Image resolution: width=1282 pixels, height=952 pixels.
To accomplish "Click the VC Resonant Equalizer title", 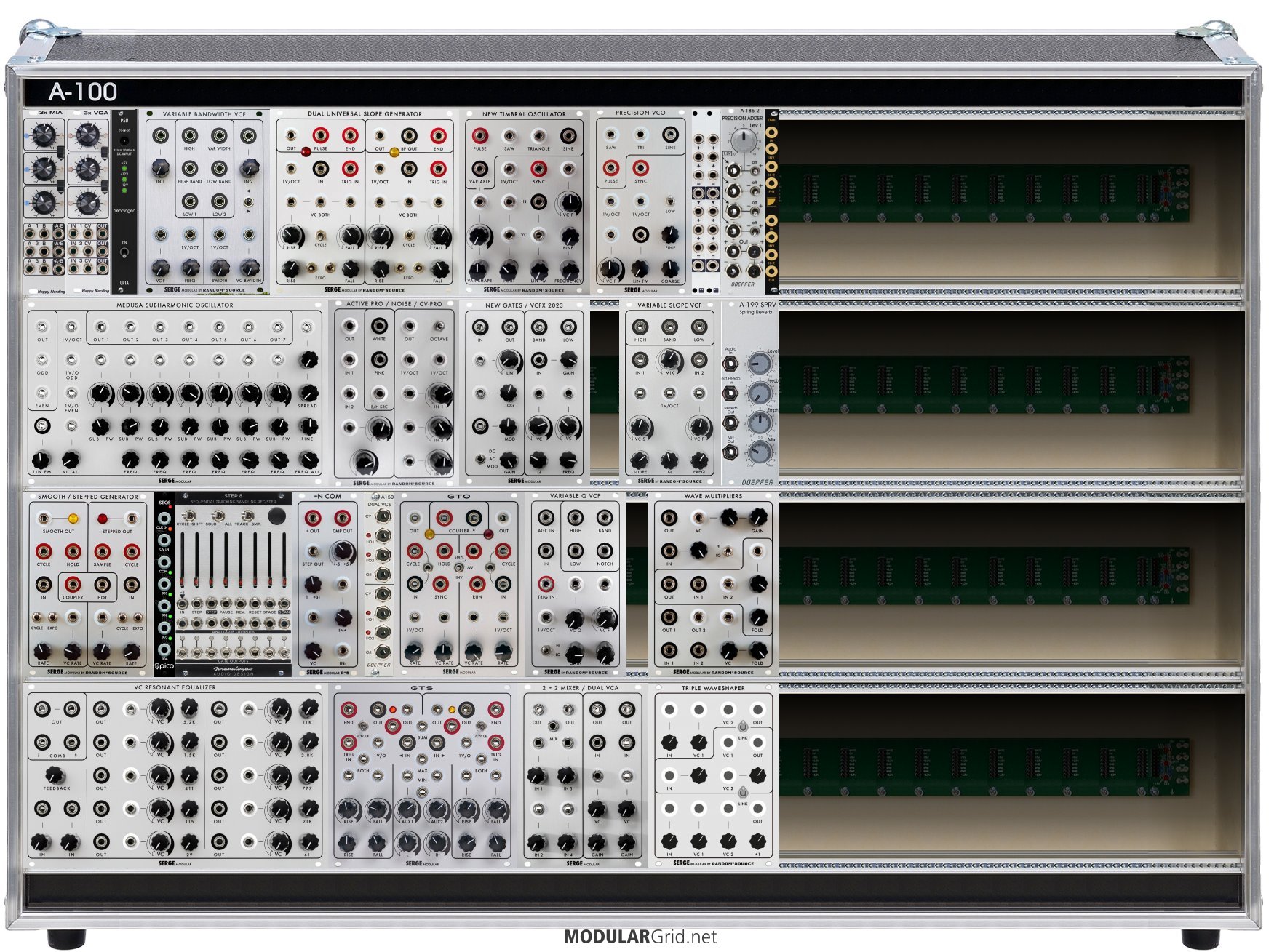I will click(175, 687).
